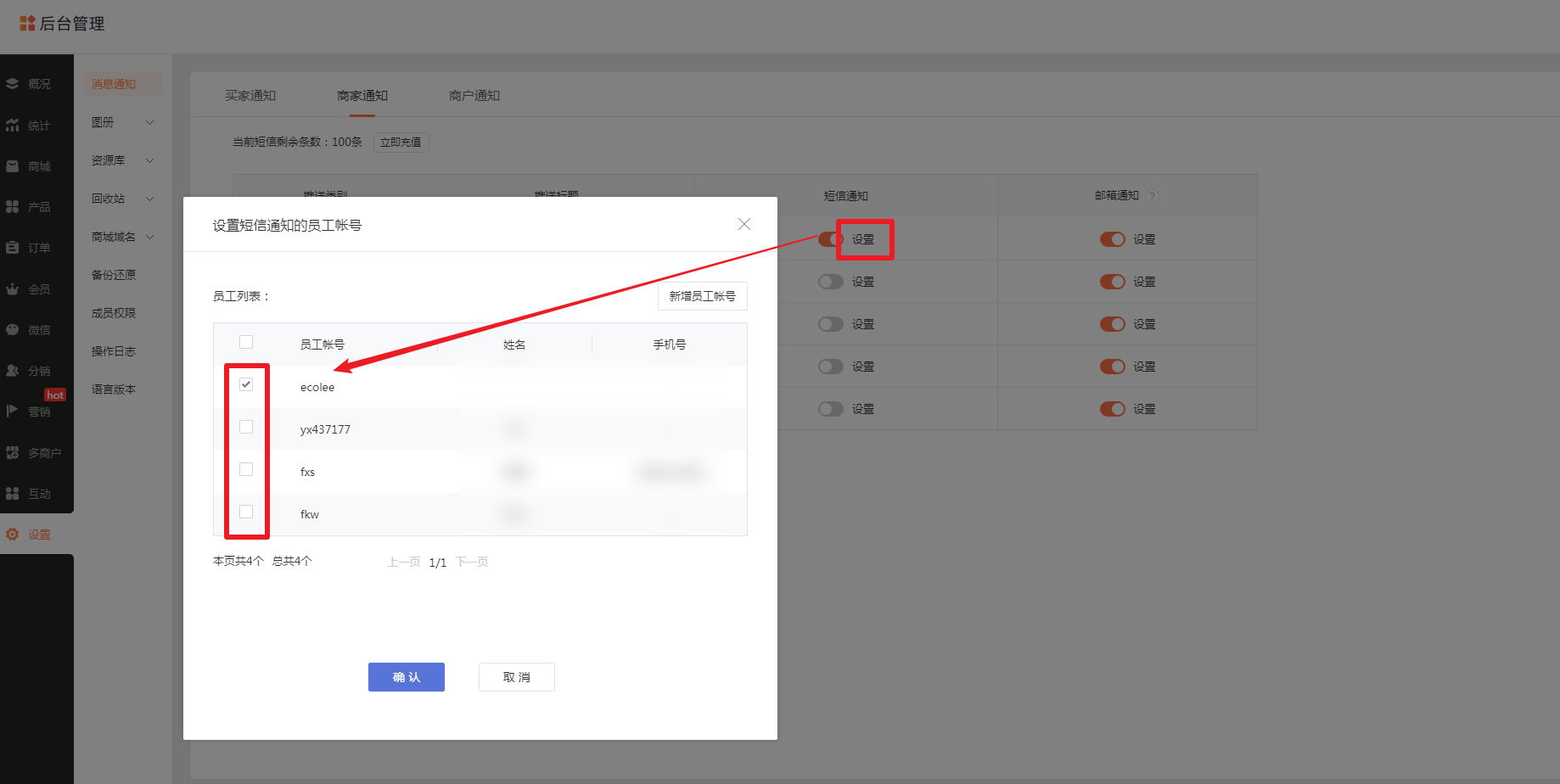Click the 订单 orders icon
Screen dimensions: 1560x784
click(x=13, y=248)
